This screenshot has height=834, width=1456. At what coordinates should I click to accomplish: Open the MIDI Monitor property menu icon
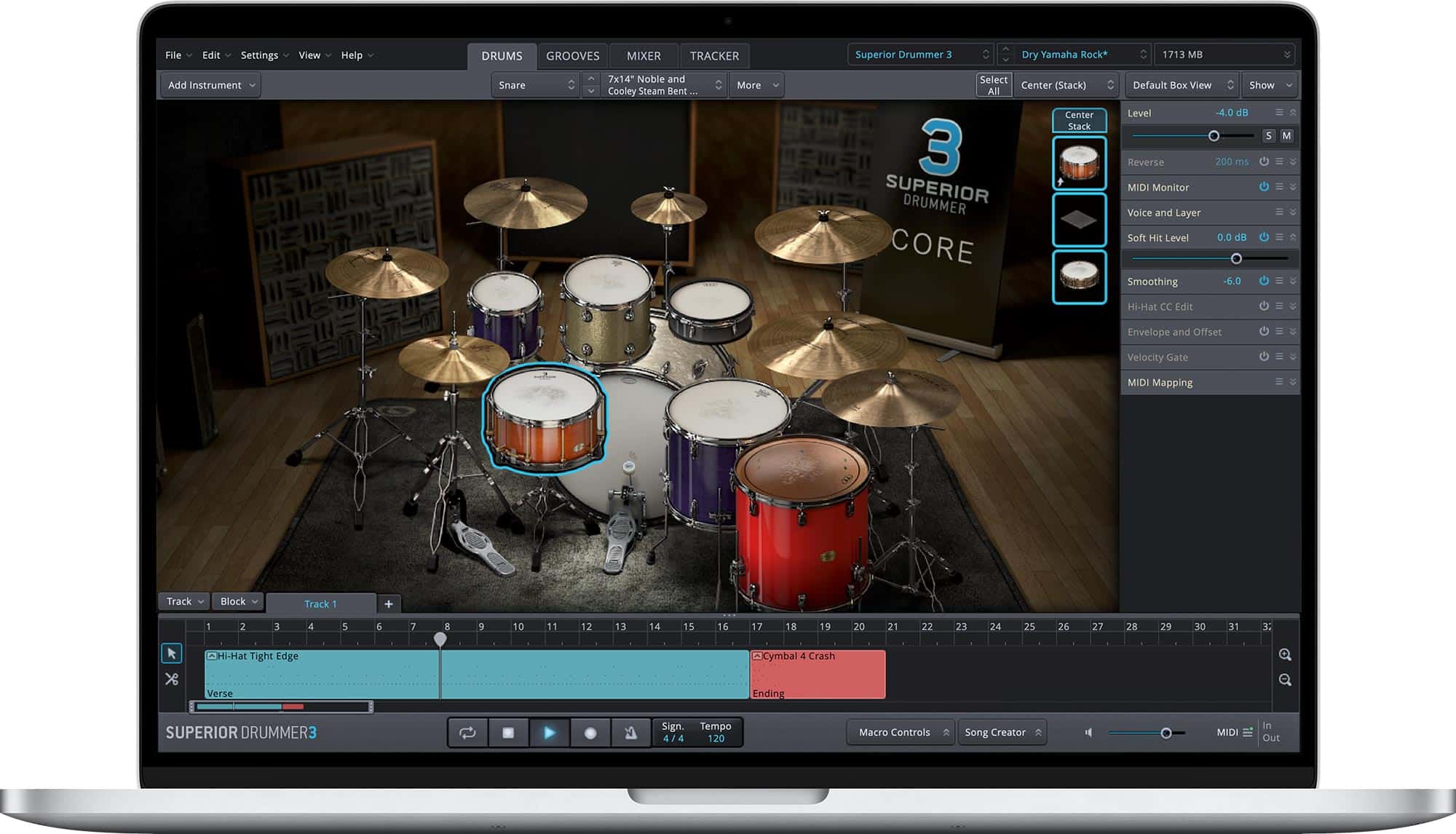pyautogui.click(x=1279, y=186)
